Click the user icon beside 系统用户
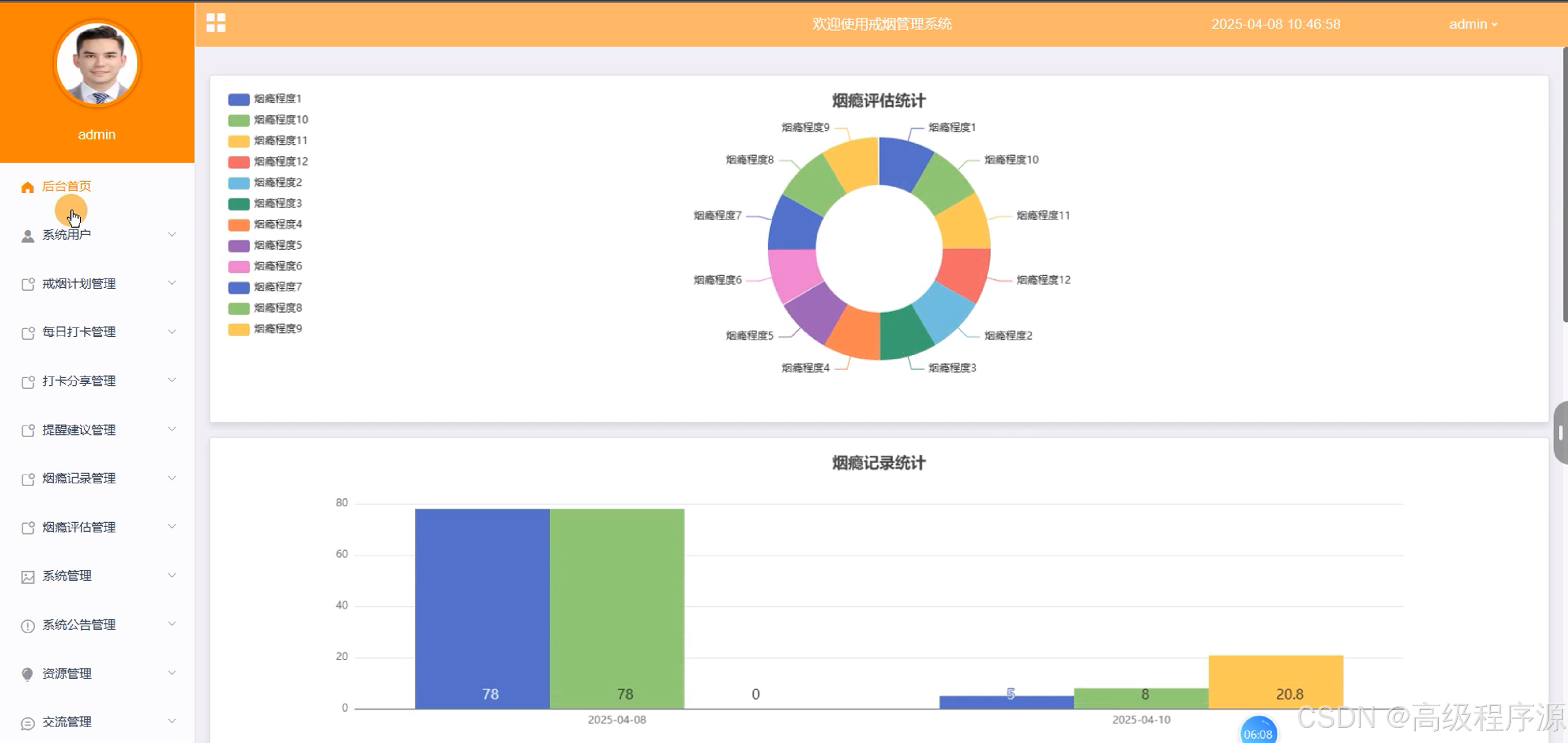The height and width of the screenshot is (743, 1568). [x=28, y=236]
